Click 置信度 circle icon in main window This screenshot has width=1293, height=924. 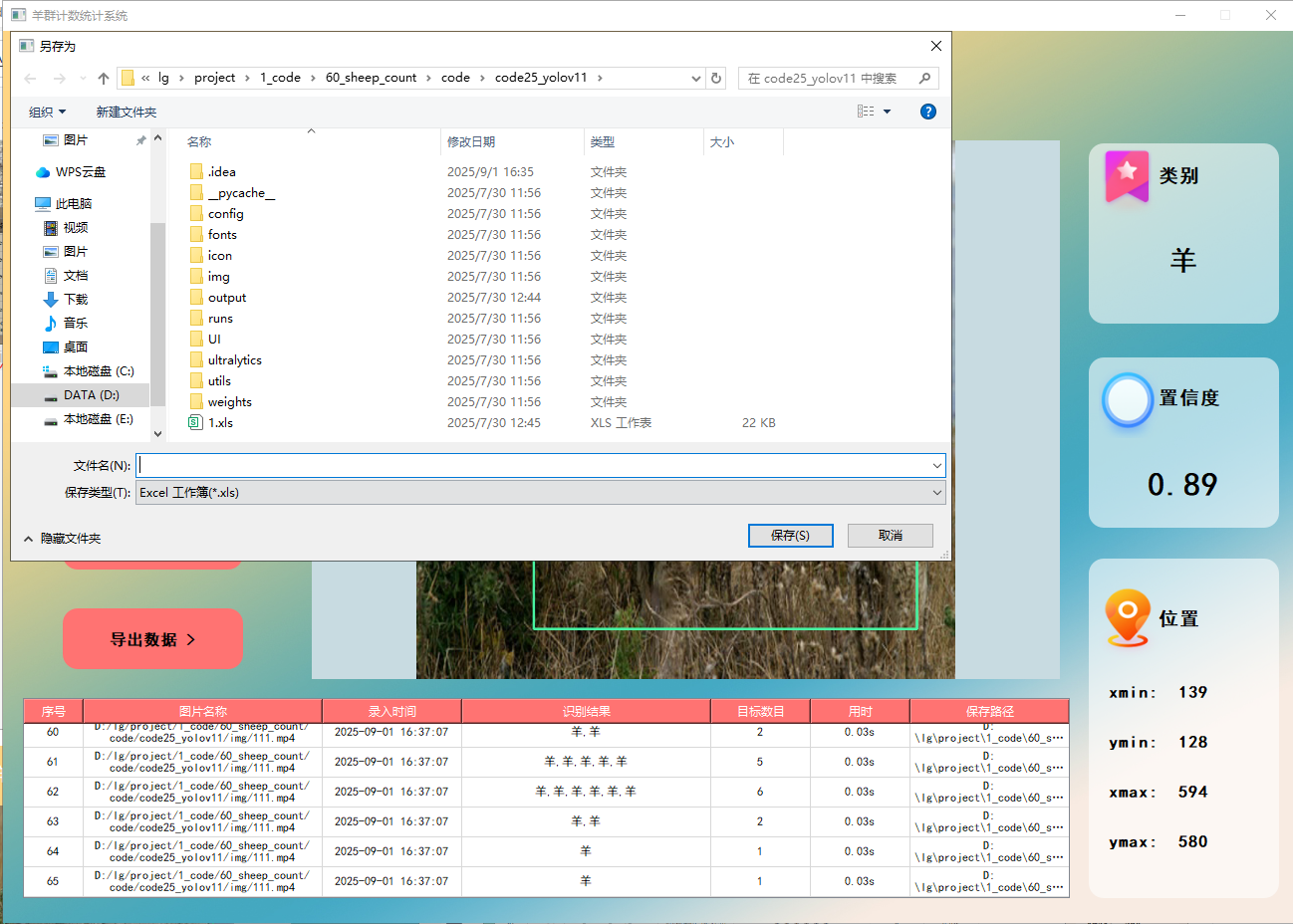1128,400
